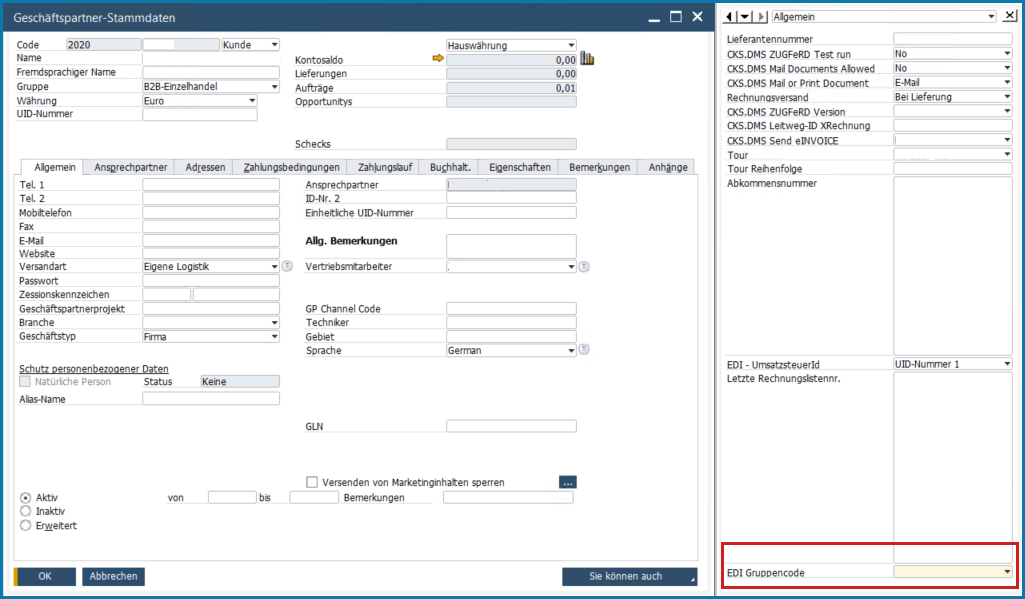Click the Abbrechen button
The height and width of the screenshot is (599, 1025).
114,576
